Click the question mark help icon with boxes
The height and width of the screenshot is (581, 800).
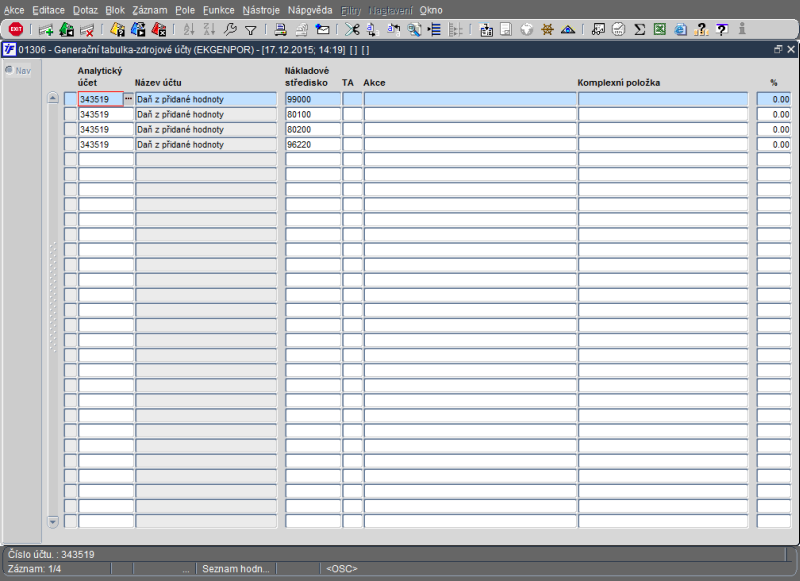(x=701, y=30)
